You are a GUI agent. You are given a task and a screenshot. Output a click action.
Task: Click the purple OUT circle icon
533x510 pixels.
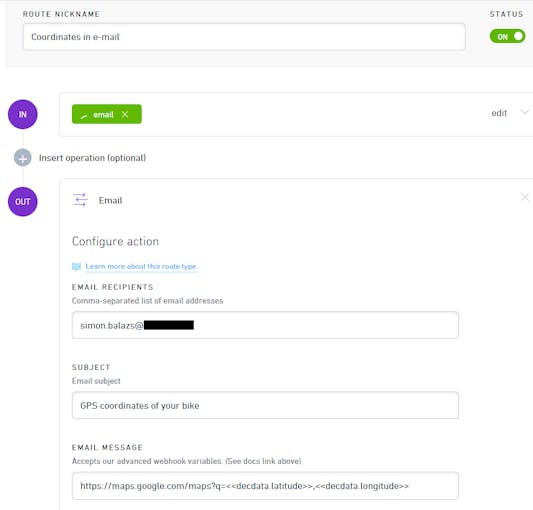coord(23,202)
